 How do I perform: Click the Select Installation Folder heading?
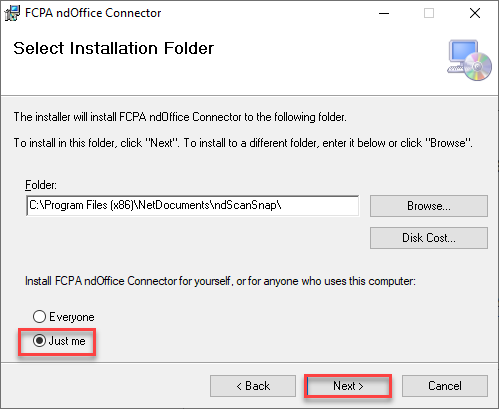tap(113, 48)
